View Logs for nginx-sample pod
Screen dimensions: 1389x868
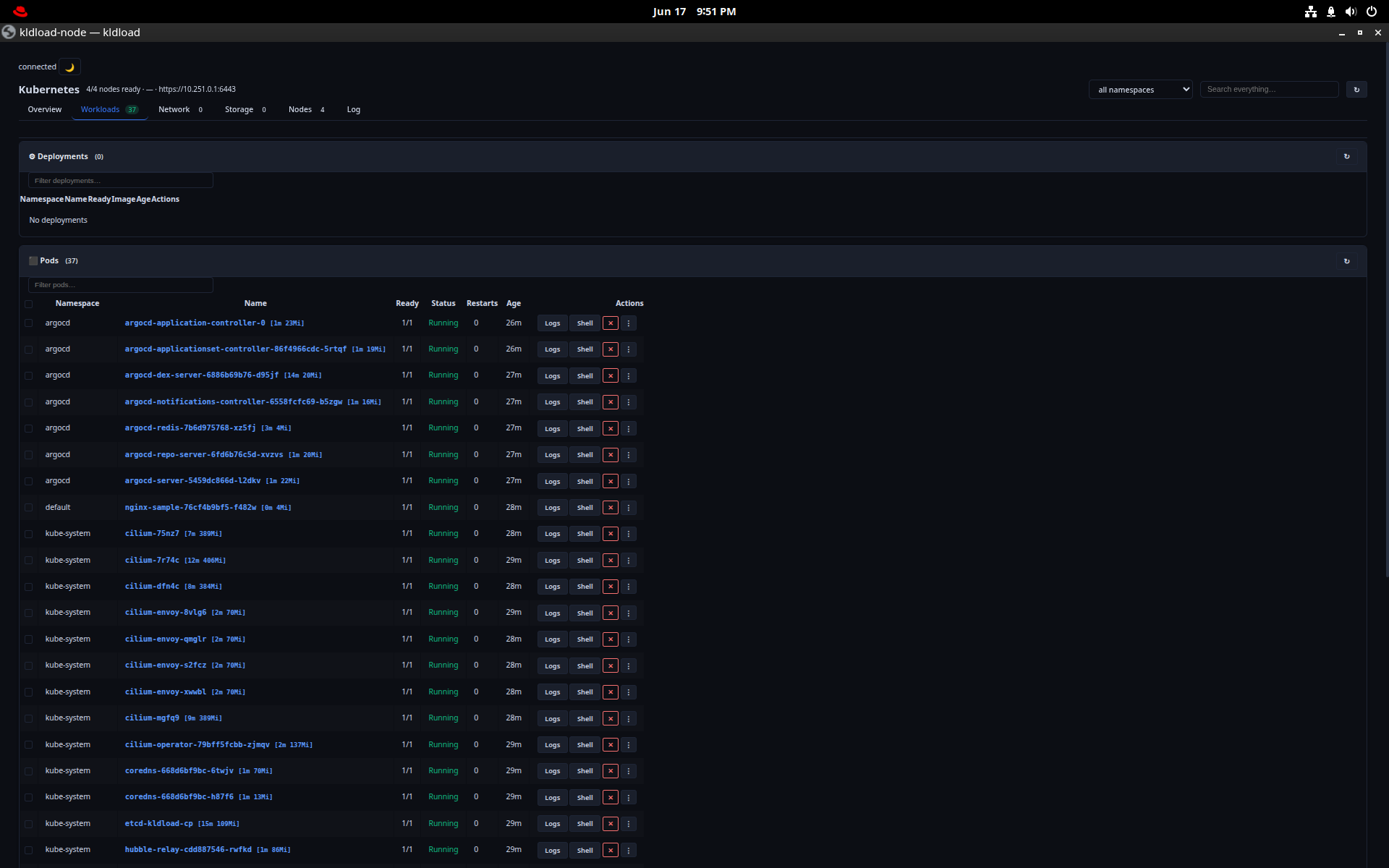coord(552,508)
